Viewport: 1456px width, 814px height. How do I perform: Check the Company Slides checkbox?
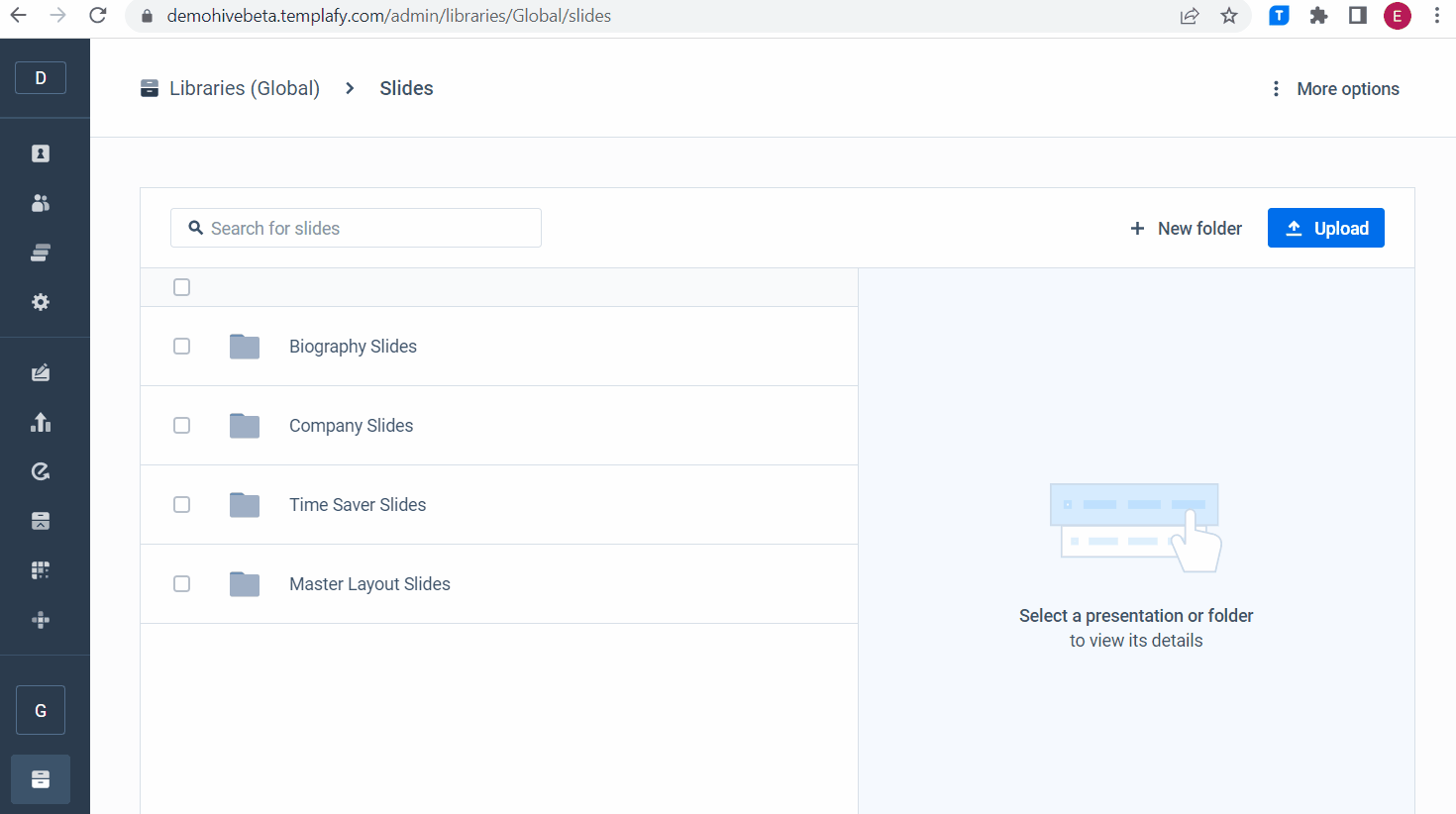(181, 426)
